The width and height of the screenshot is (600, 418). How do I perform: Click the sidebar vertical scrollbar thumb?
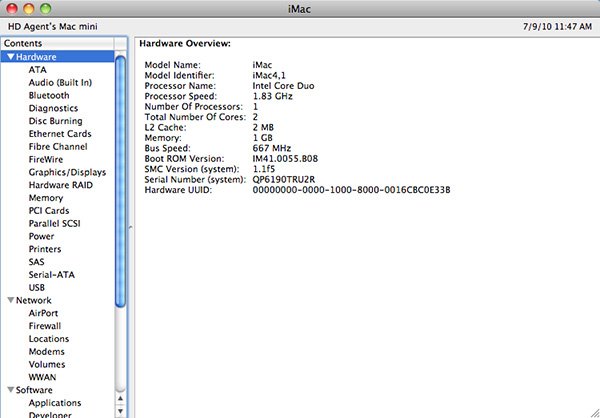(121, 180)
